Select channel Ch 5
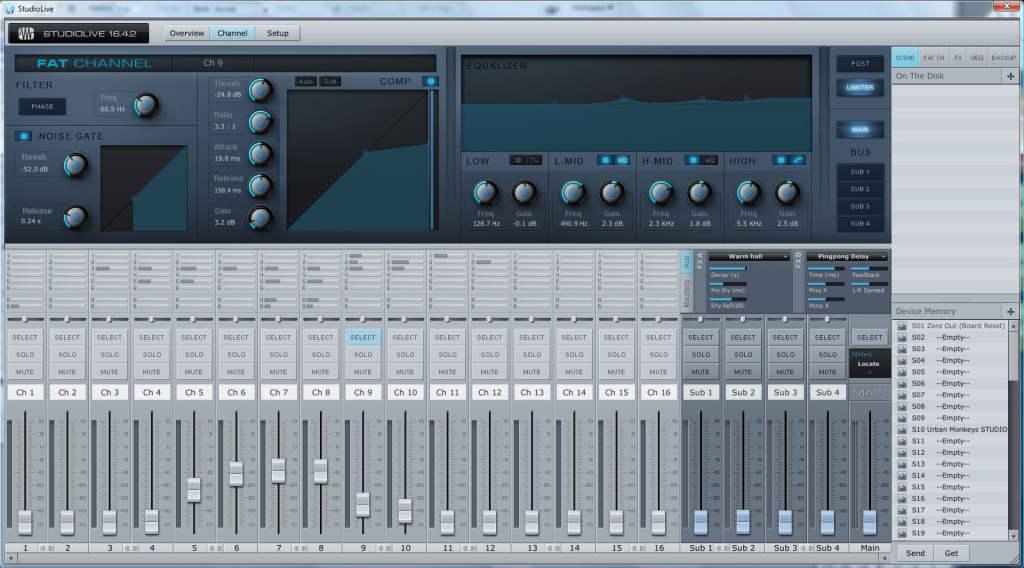This screenshot has width=1024, height=568. click(193, 338)
